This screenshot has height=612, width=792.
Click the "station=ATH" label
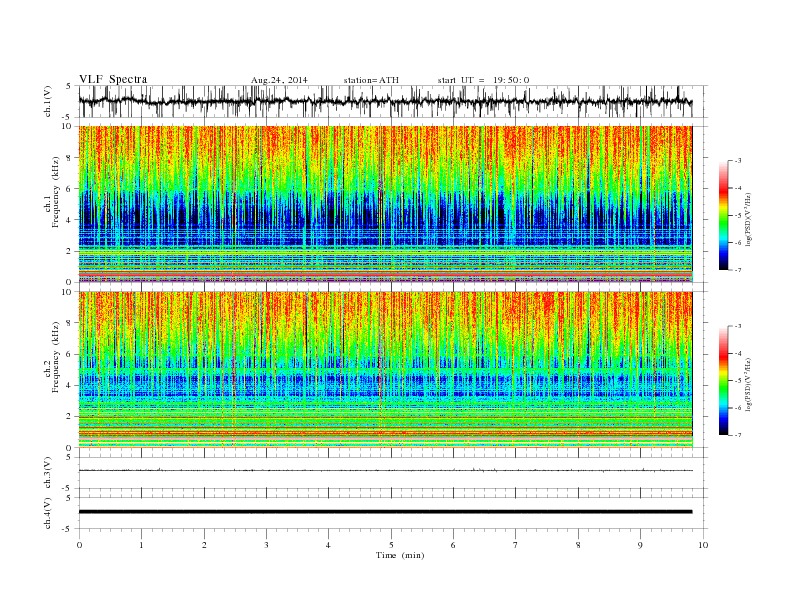click(371, 80)
